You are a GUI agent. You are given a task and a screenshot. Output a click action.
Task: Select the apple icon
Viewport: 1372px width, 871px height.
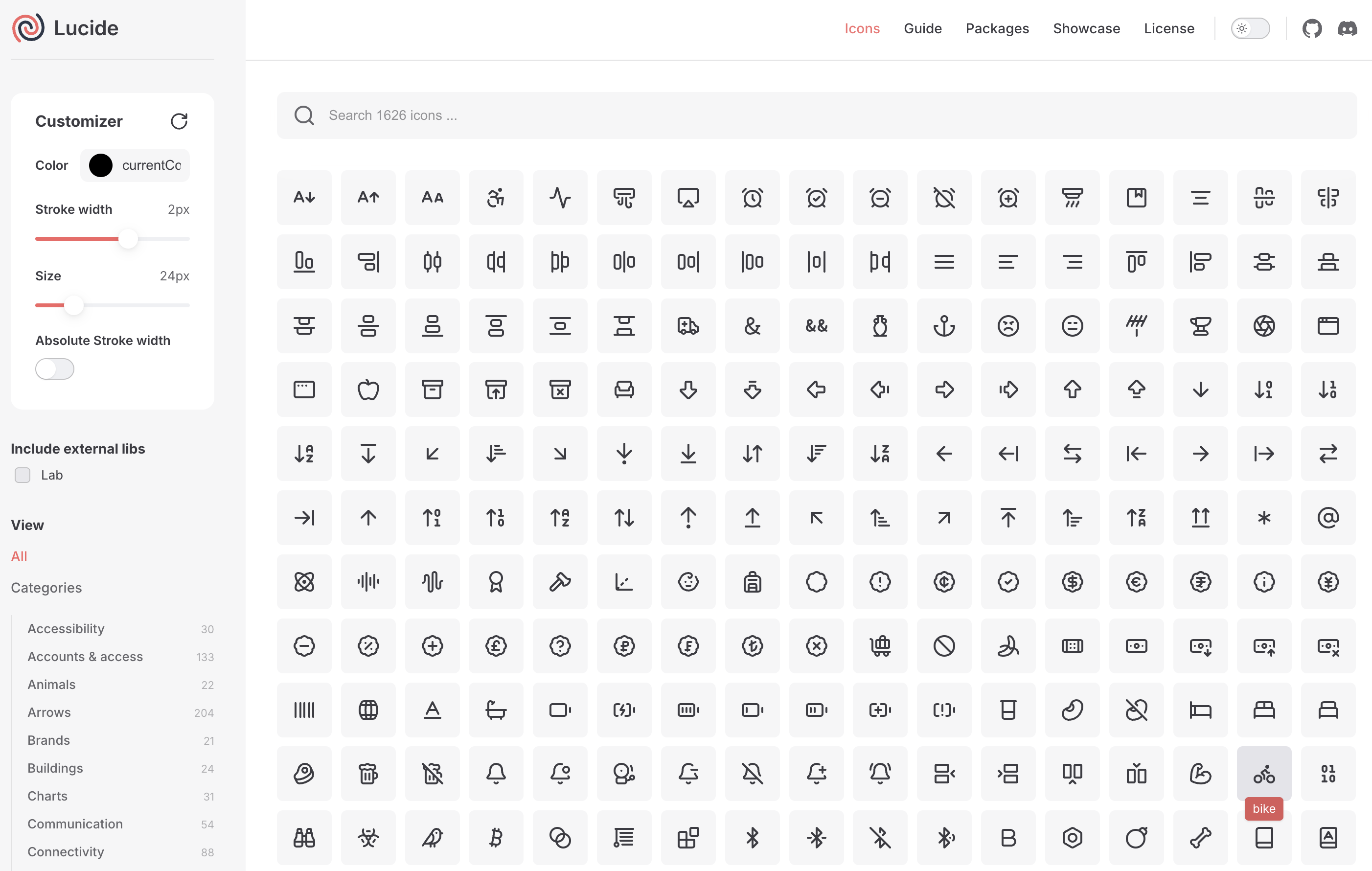coord(368,390)
